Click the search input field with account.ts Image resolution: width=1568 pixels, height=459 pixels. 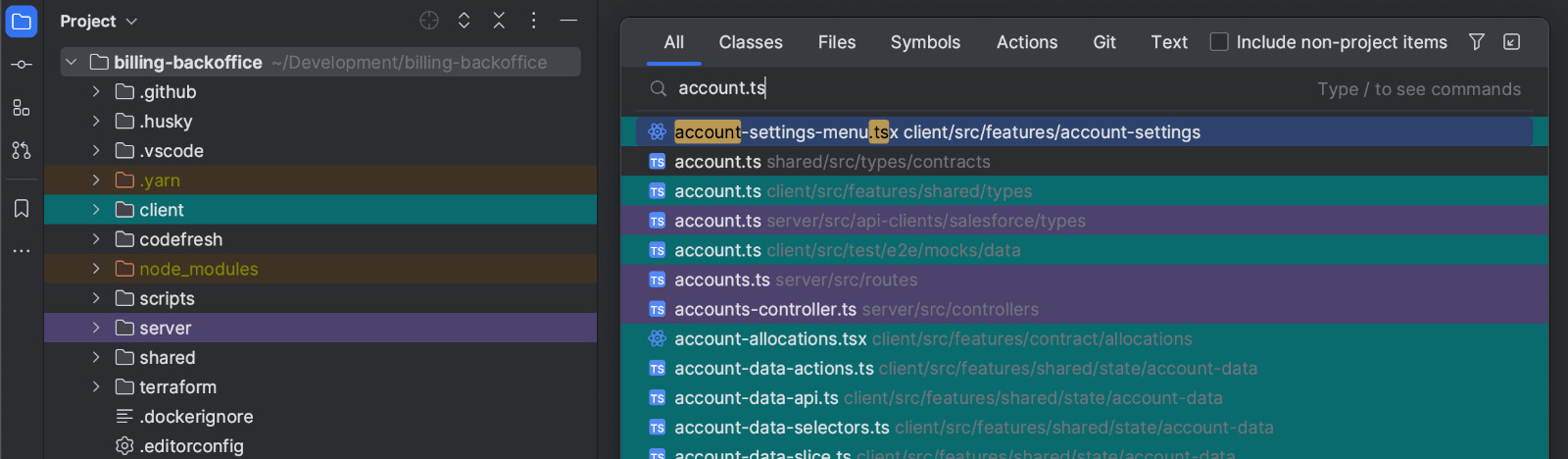(980, 88)
